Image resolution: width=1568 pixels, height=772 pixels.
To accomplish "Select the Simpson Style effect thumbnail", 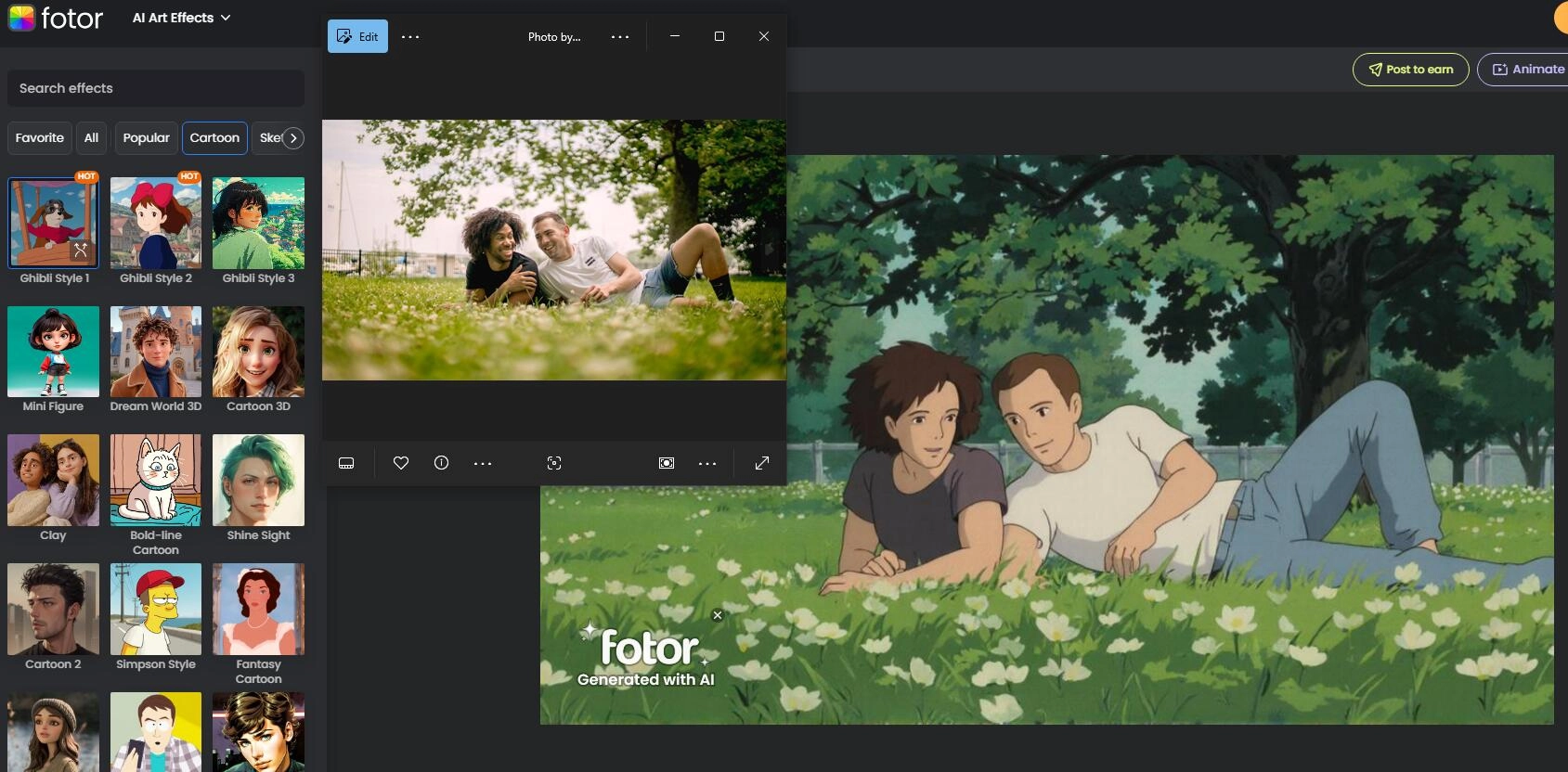I will tap(156, 610).
